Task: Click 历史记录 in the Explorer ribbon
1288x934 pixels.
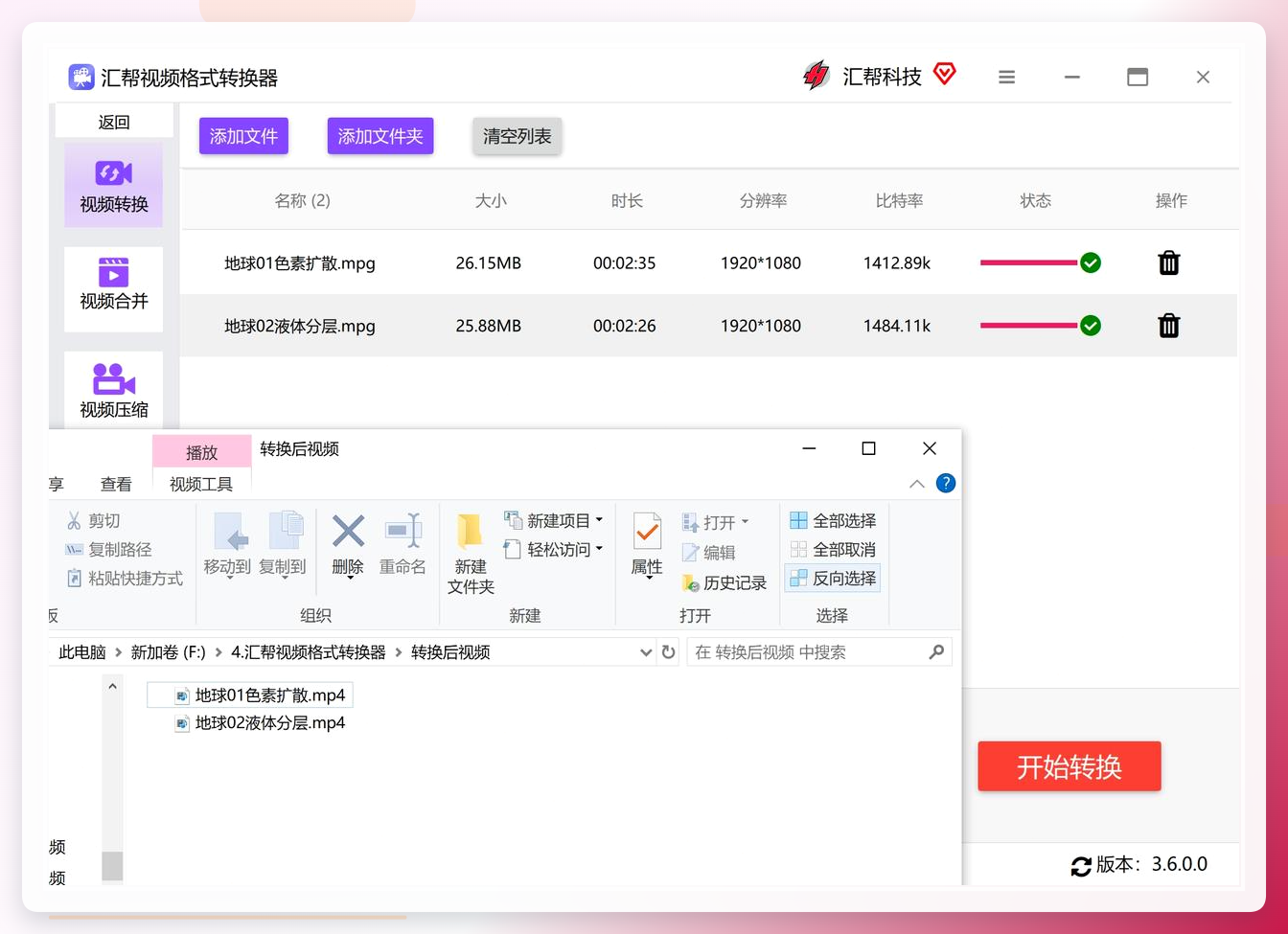Action: point(724,582)
